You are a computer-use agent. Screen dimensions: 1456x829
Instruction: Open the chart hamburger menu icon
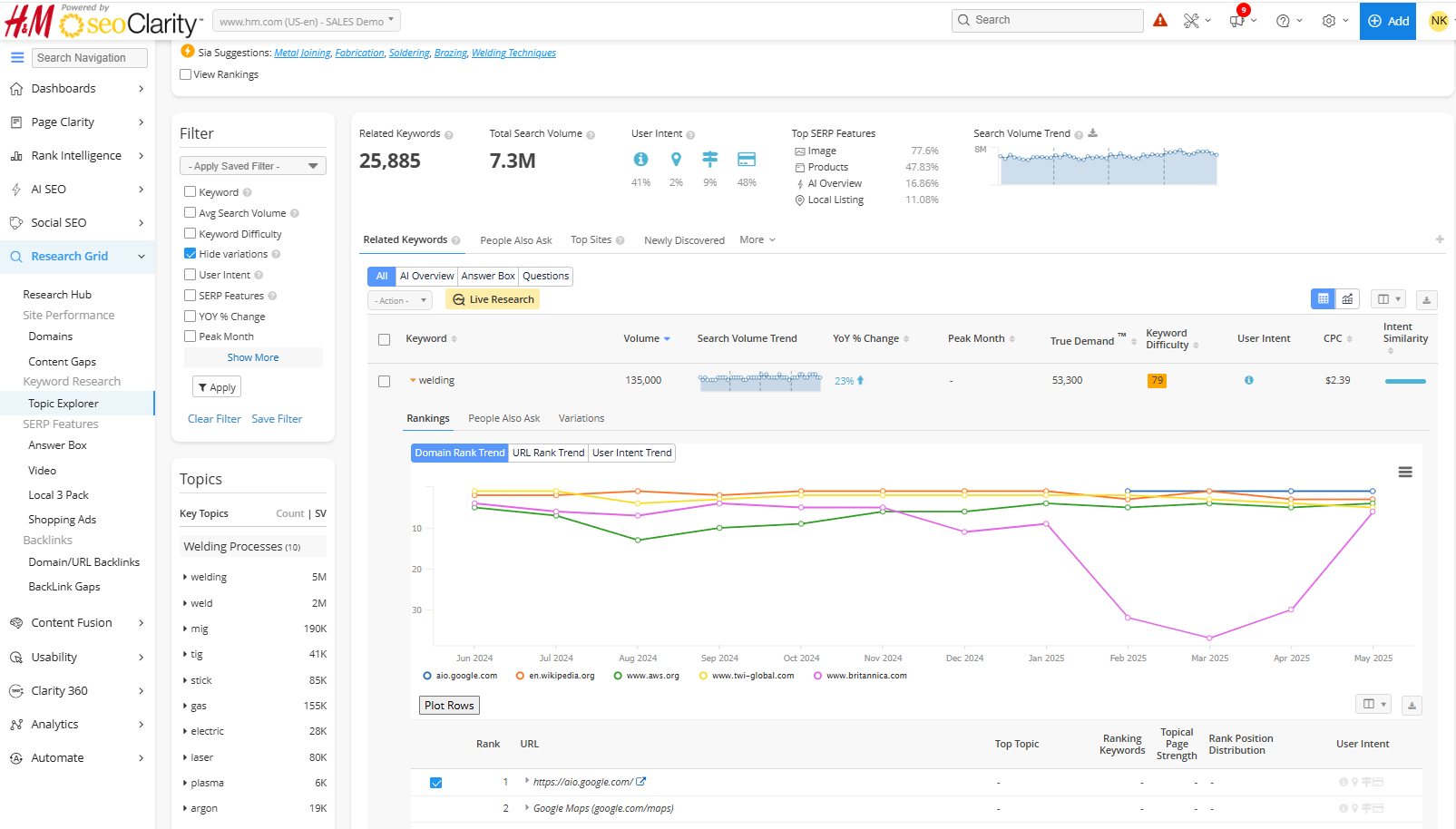tap(1405, 472)
